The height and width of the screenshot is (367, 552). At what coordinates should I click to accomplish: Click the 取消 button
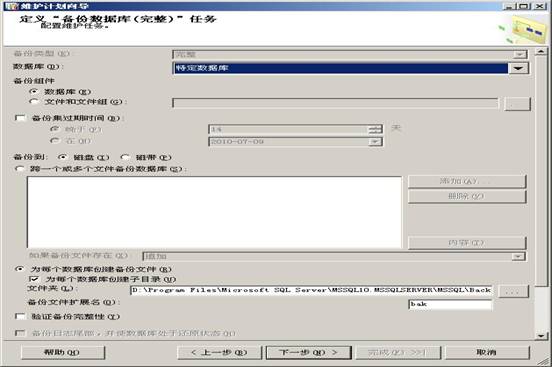click(x=487, y=352)
